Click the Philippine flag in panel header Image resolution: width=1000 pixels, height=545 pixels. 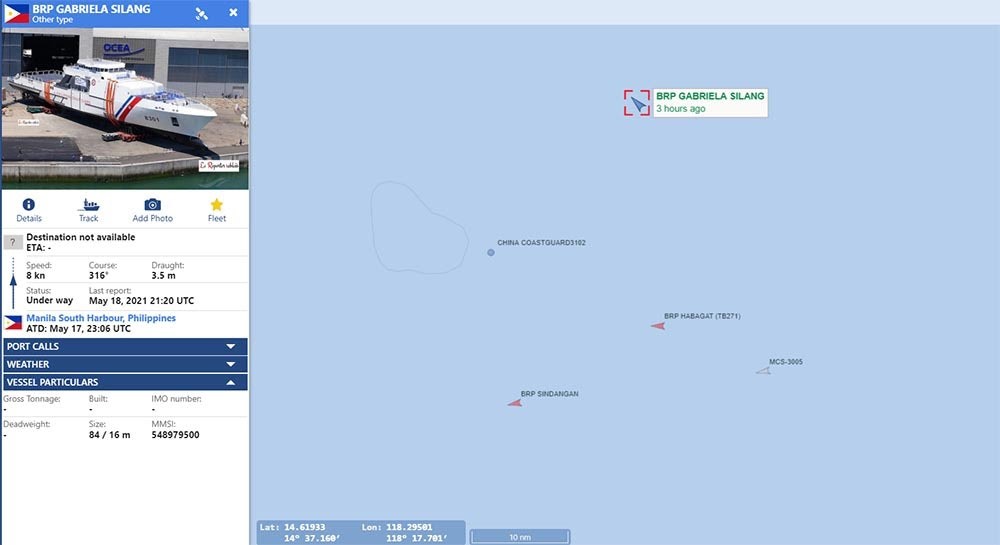[16, 13]
